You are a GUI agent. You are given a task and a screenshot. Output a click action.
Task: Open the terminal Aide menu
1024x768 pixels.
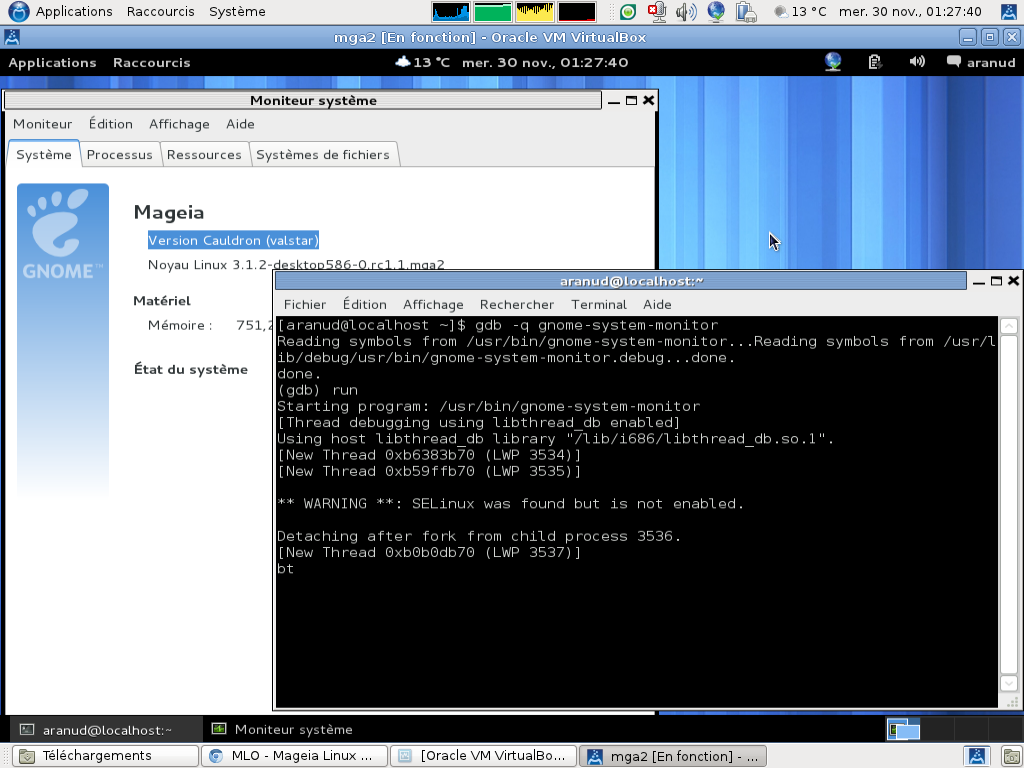coord(657,305)
